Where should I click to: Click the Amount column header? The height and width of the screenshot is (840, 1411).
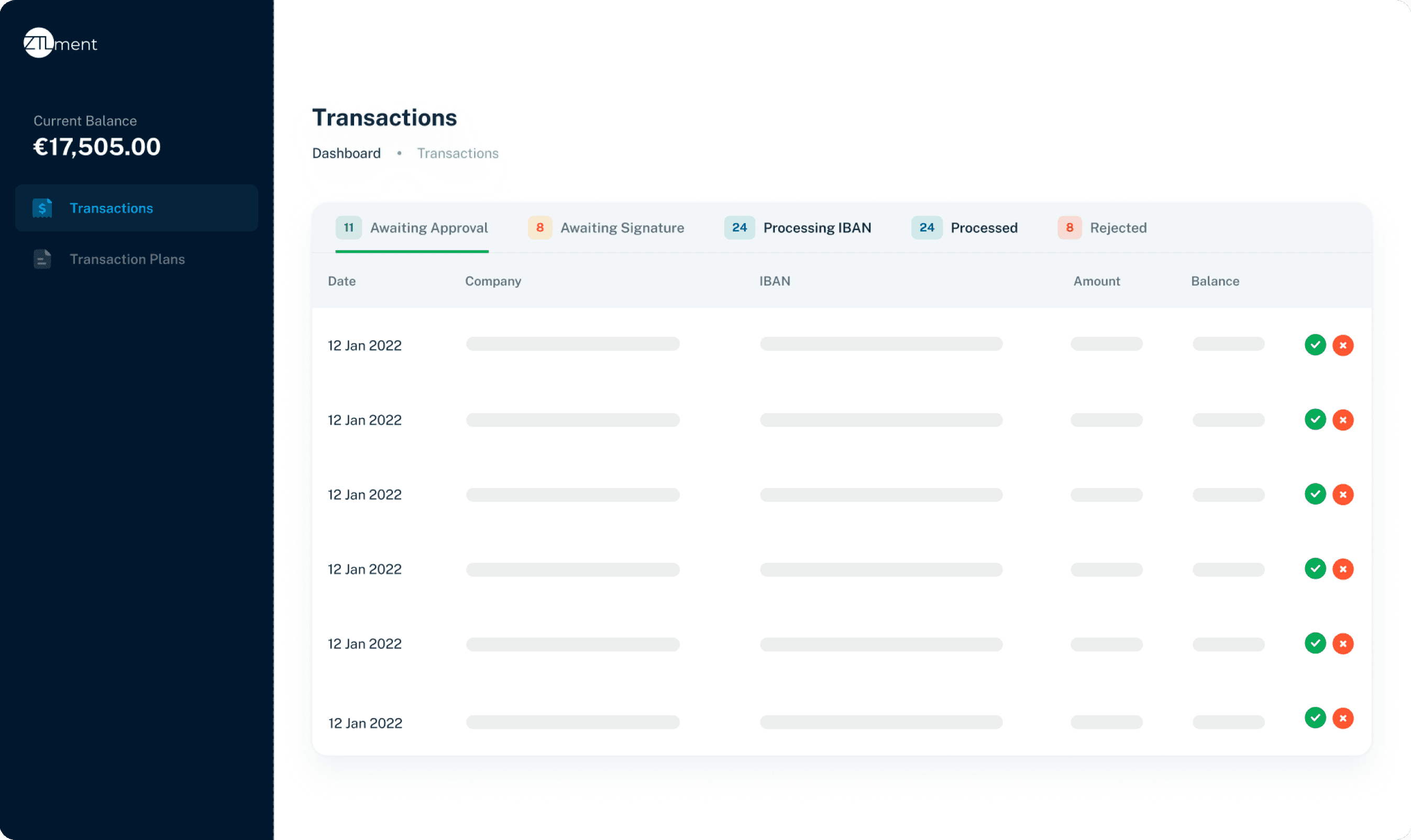click(x=1097, y=281)
